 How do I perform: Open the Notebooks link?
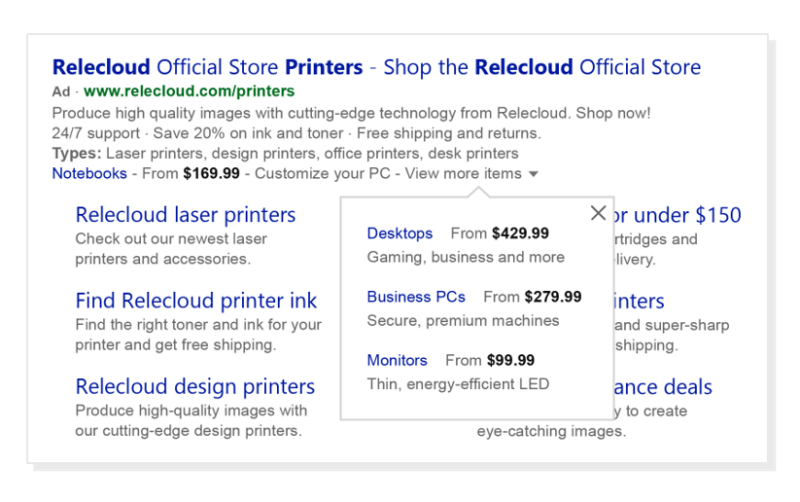pos(89,173)
